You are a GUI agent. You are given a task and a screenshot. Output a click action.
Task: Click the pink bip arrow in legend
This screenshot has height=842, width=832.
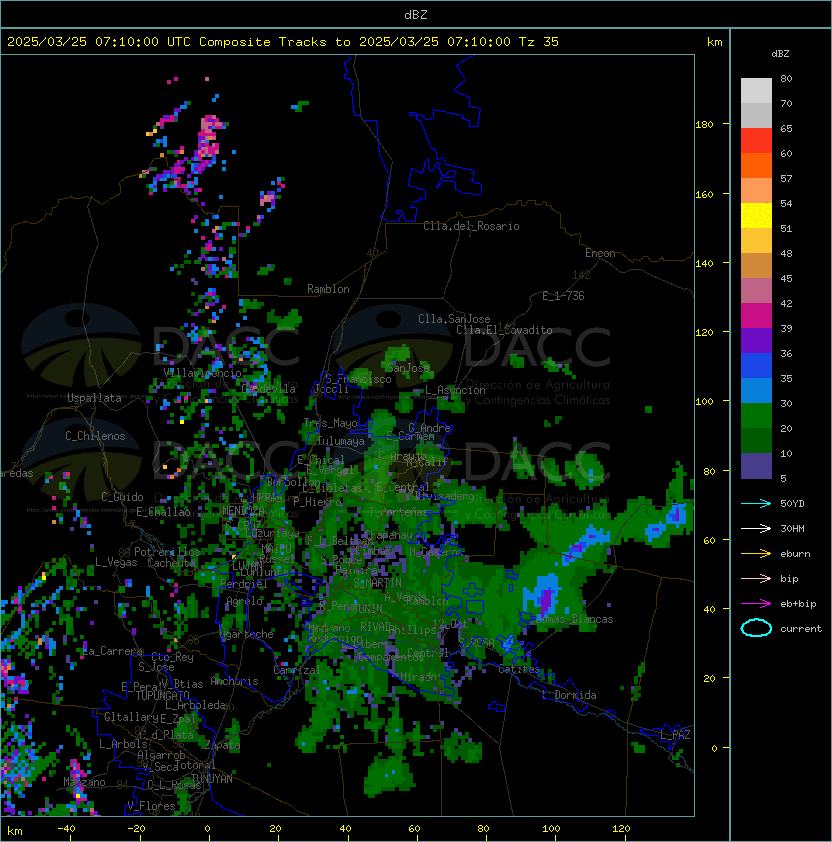756,579
